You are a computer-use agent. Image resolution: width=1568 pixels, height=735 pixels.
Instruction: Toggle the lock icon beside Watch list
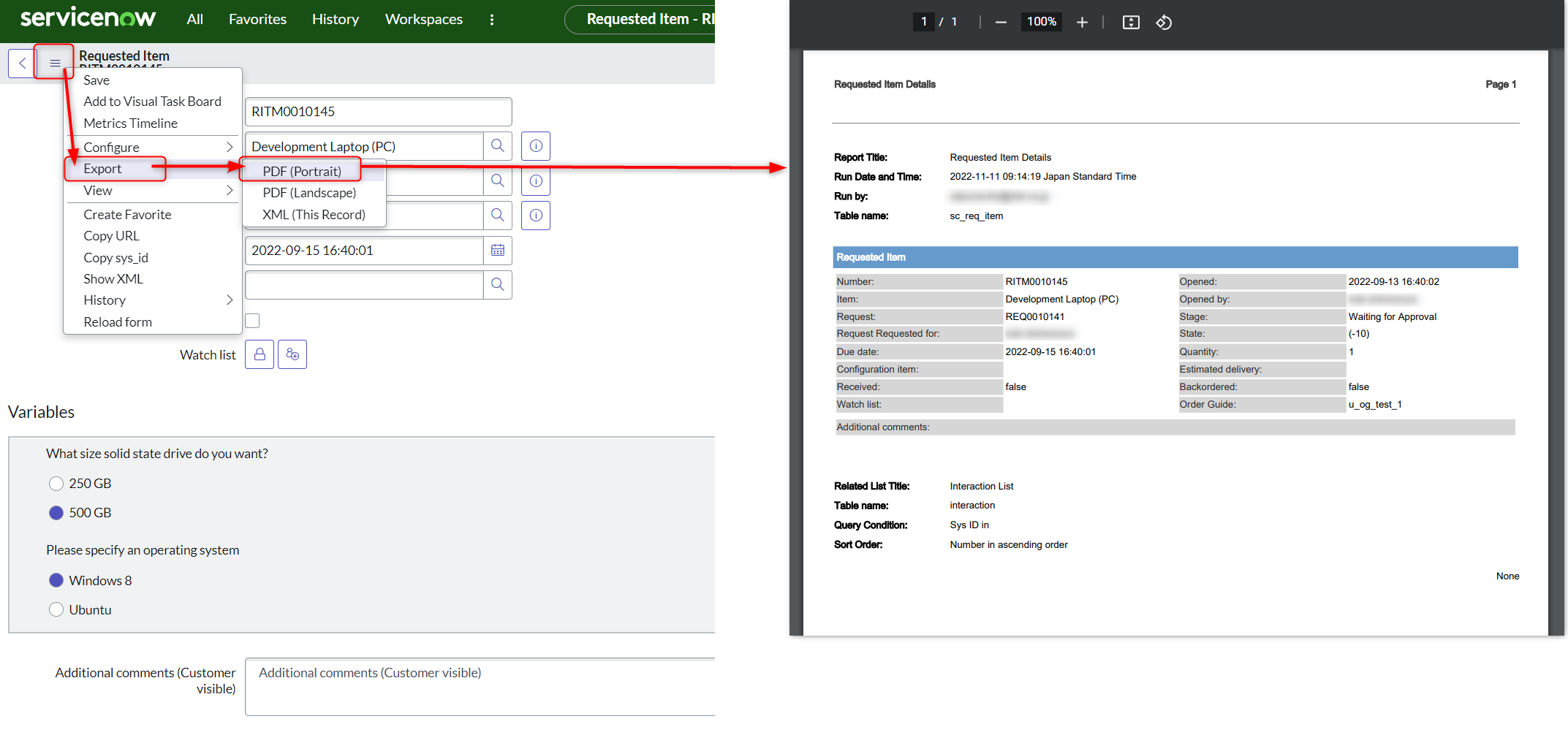[259, 354]
